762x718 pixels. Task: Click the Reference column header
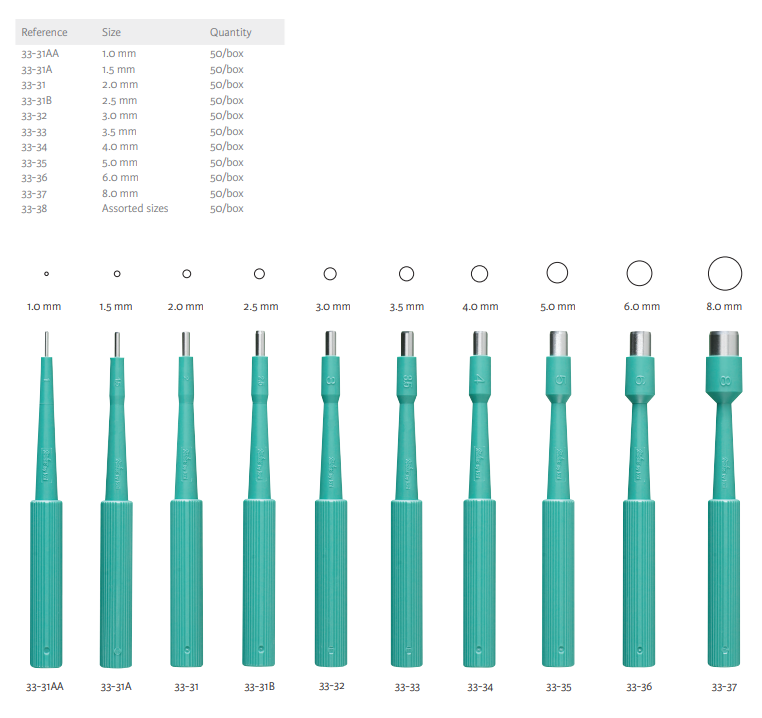point(44,32)
